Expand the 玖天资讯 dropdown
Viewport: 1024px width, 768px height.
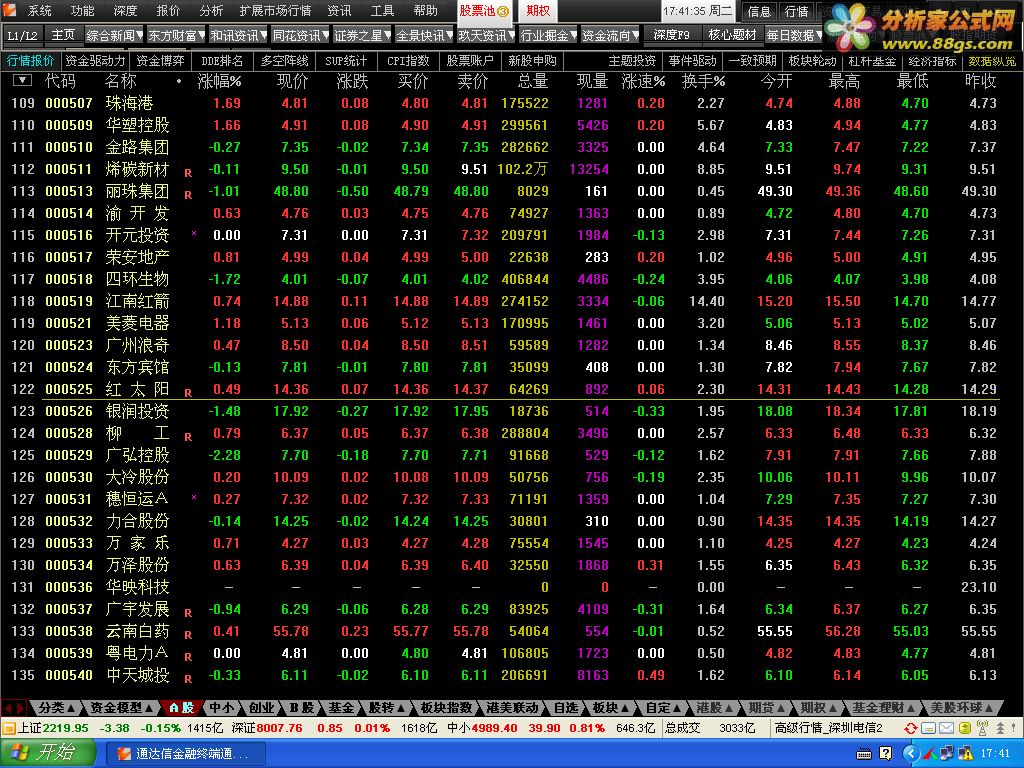point(511,35)
